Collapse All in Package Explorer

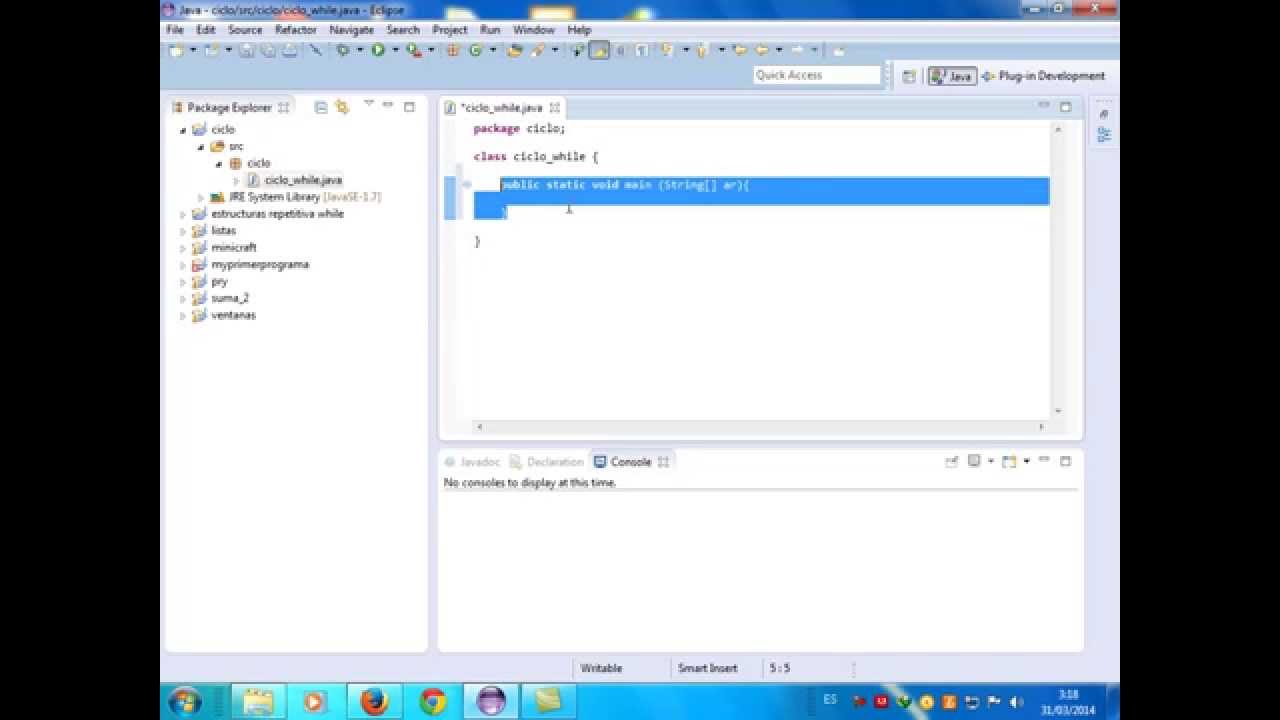321,107
